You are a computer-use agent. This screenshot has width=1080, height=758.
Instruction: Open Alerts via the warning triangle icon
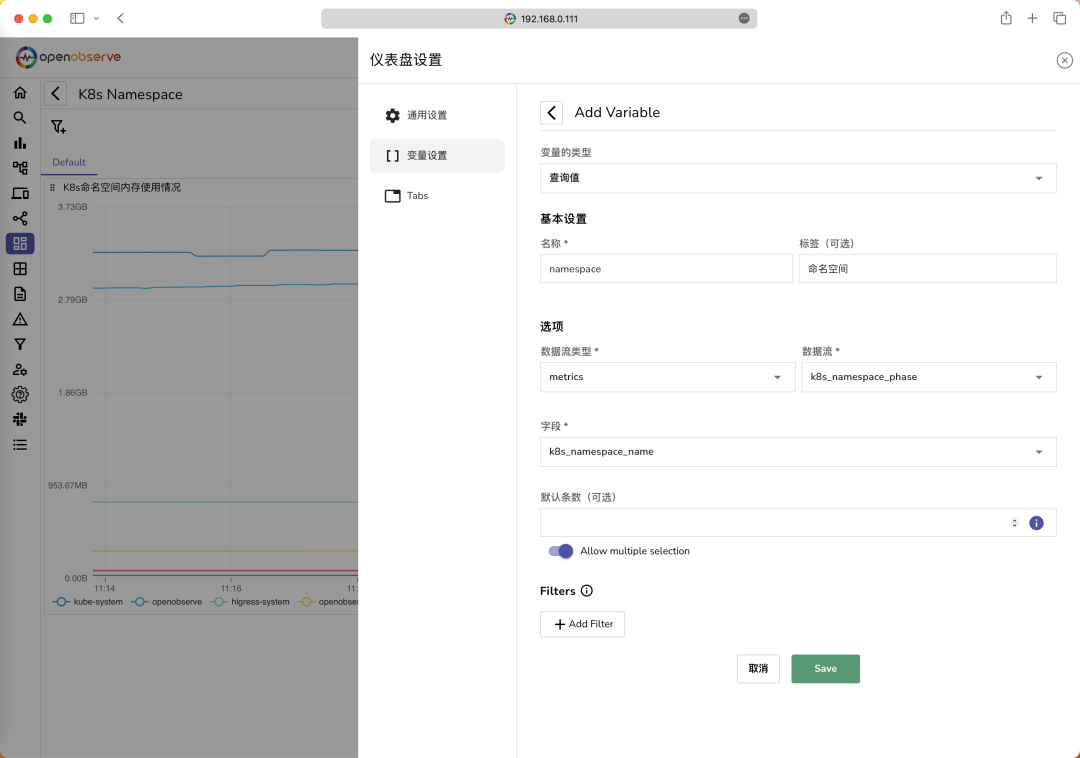(20, 319)
